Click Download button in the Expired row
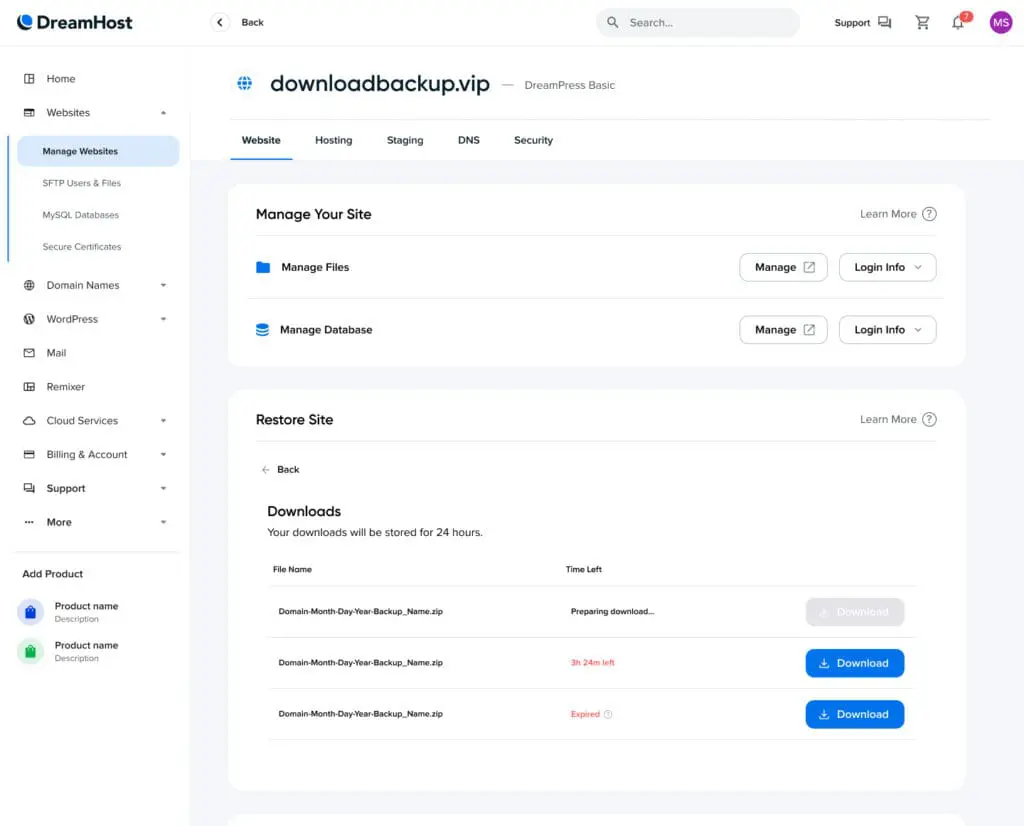1024x826 pixels. (855, 714)
